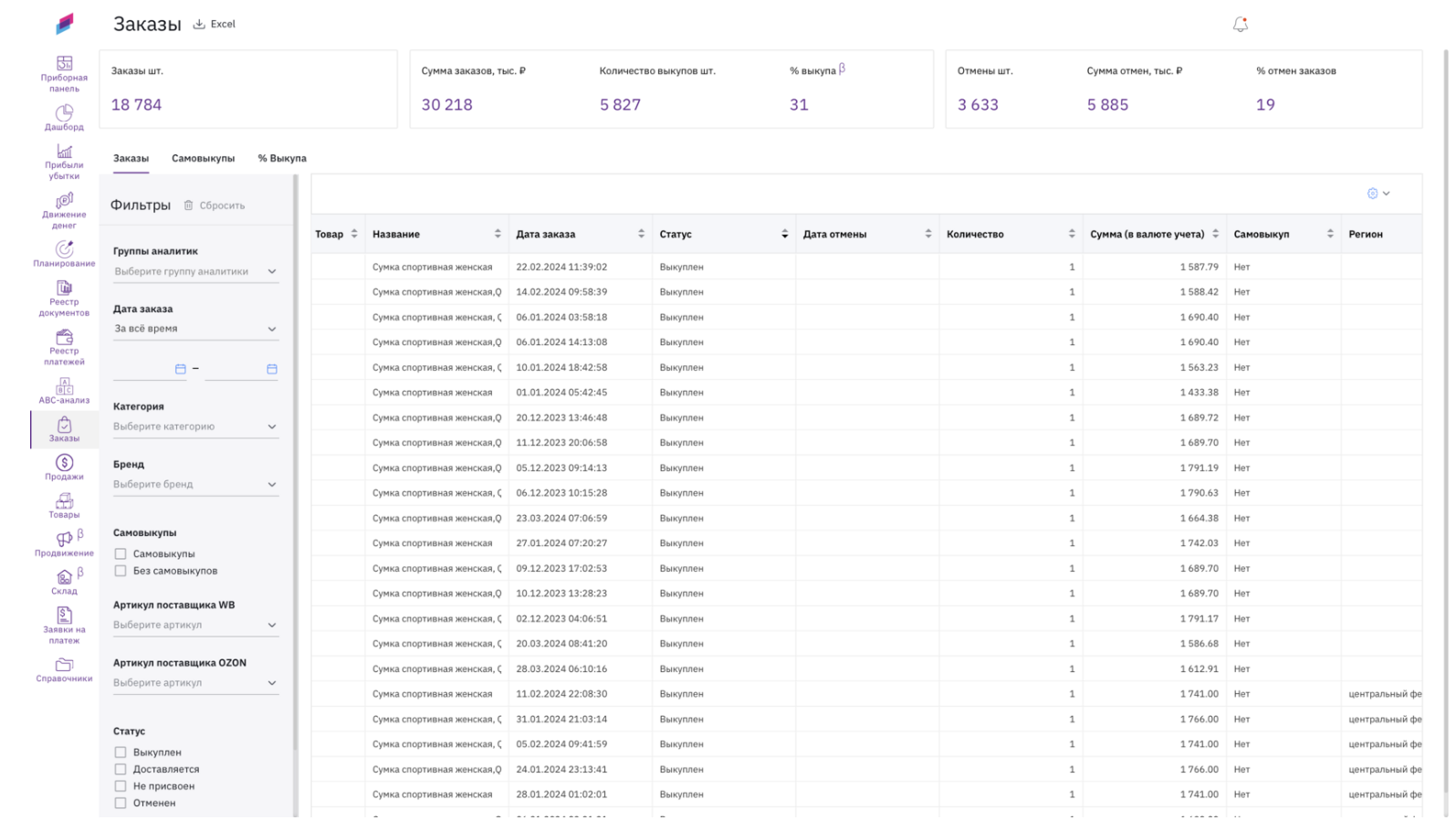Click Сбросить to reset filters
This screenshot has height=831, width=1456.
(x=215, y=205)
